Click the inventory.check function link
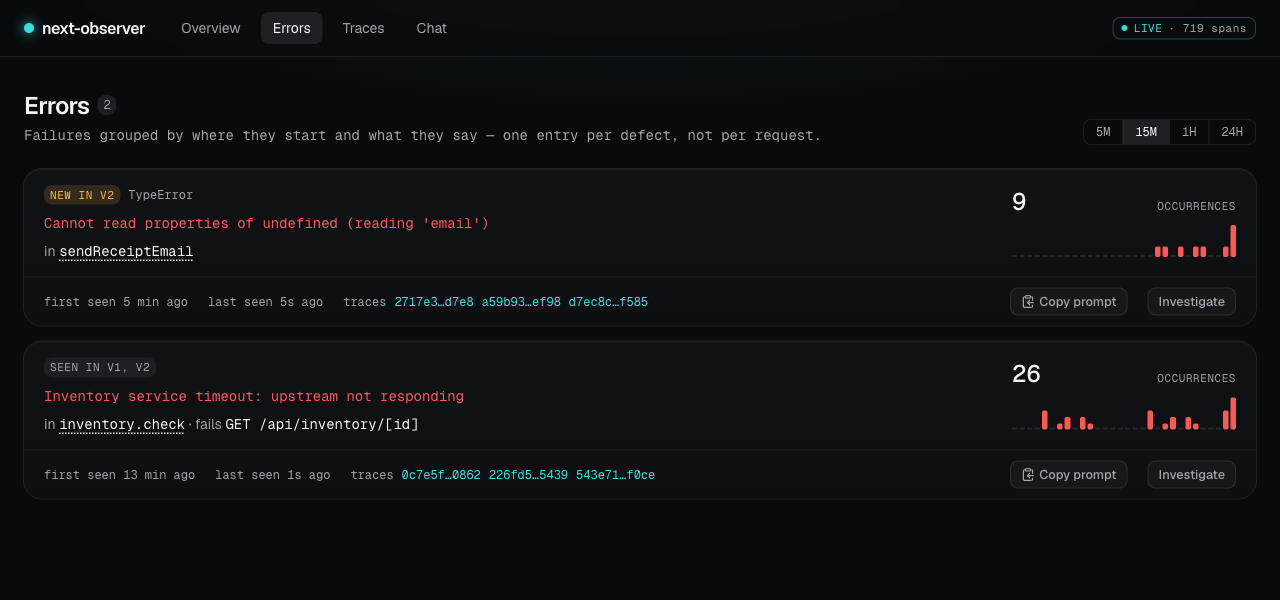The image size is (1280, 600). pos(122,425)
